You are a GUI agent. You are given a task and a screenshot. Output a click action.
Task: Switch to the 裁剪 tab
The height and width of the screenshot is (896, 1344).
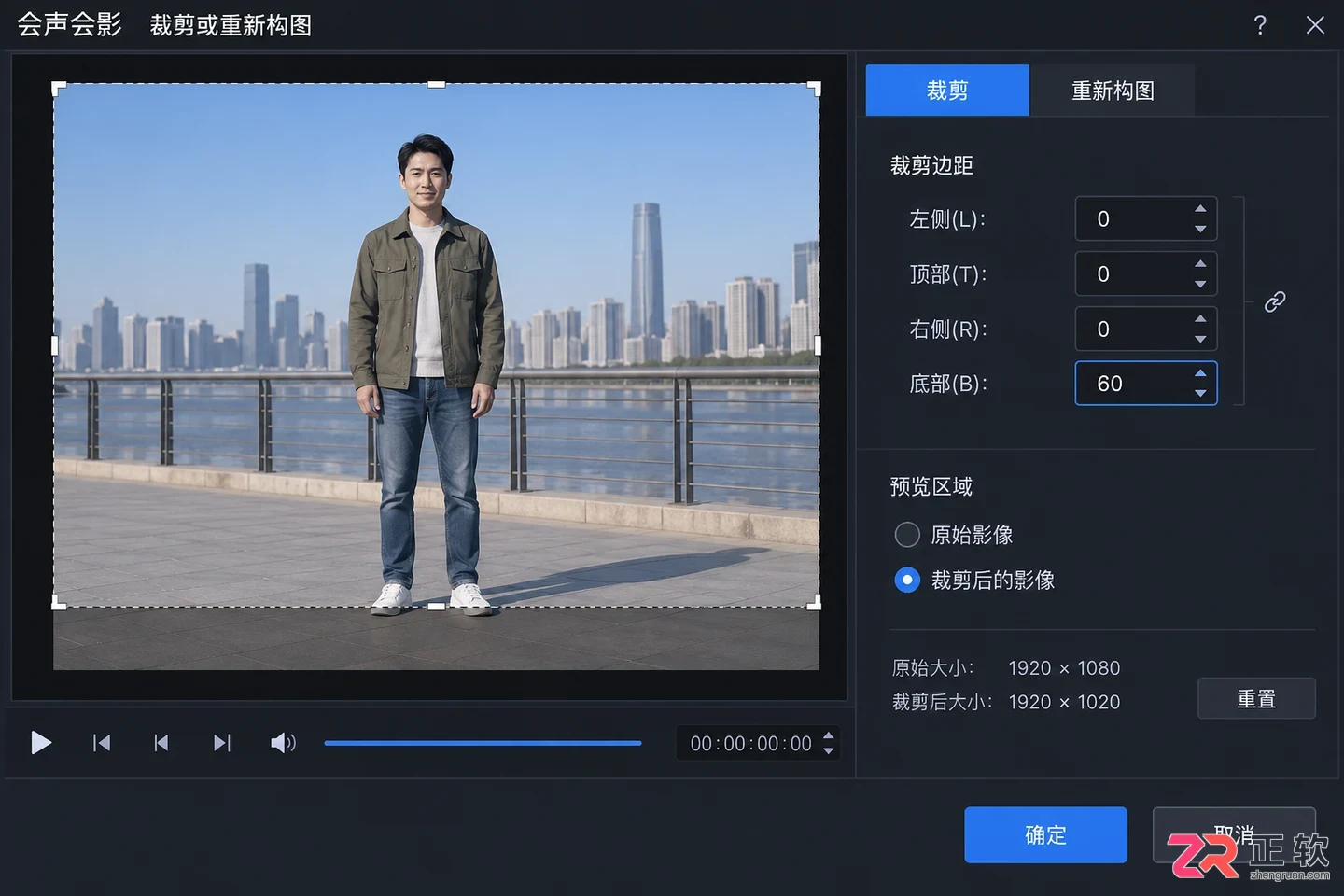pos(947,91)
